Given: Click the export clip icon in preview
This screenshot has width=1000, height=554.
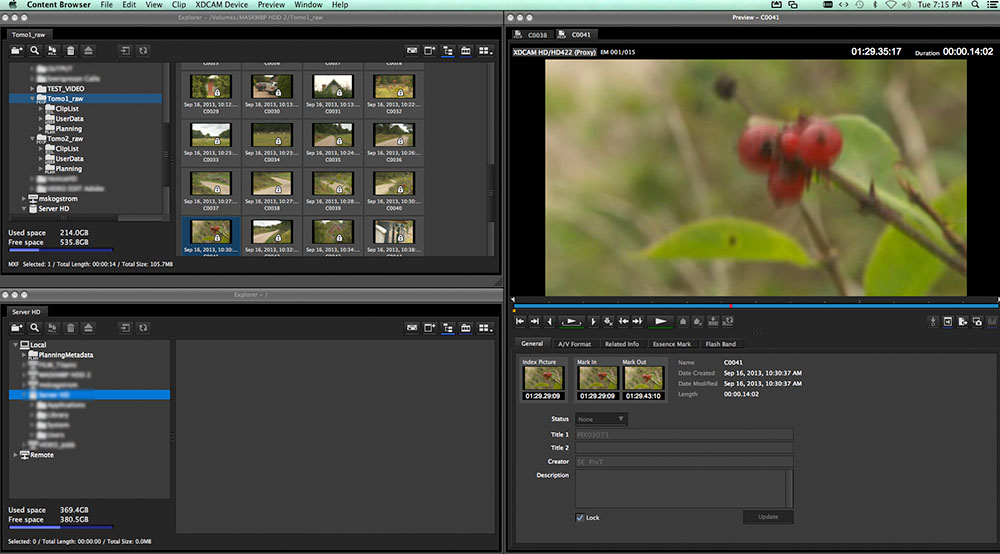Looking at the screenshot, I should tap(962, 322).
